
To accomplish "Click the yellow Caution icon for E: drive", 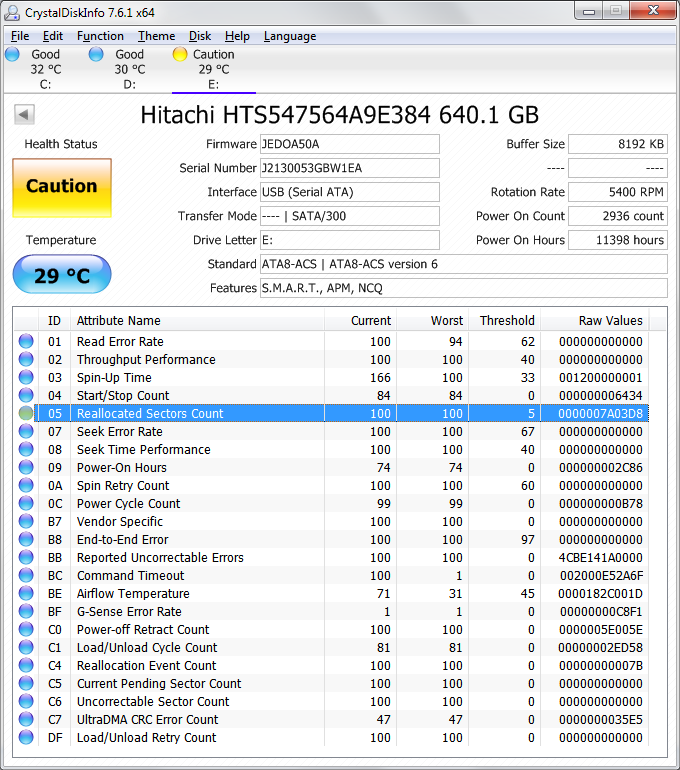I will pos(180,55).
